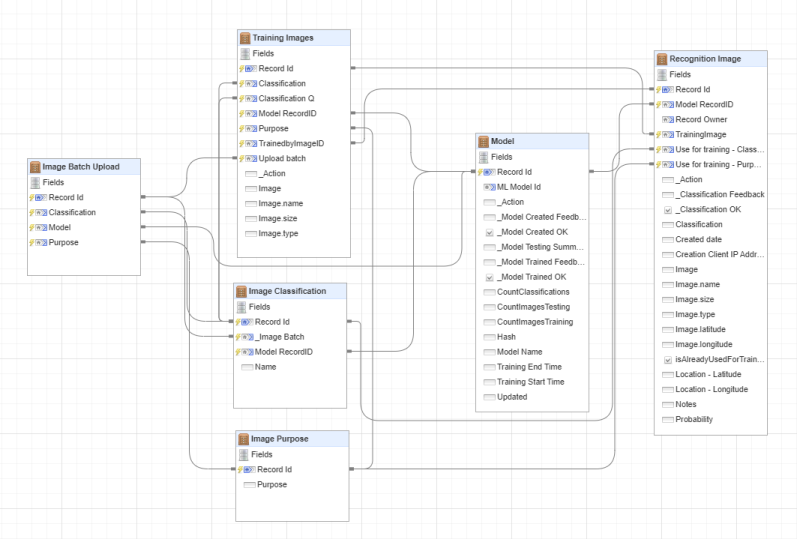Click the Training Images table icon
This screenshot has width=797, height=539.
(x=245, y=38)
